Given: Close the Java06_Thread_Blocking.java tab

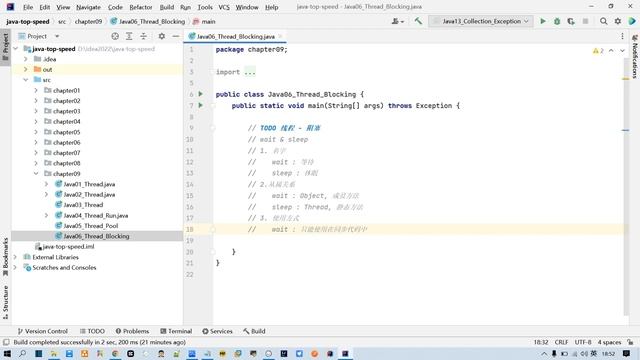Looking at the screenshot, I should click(x=280, y=36).
